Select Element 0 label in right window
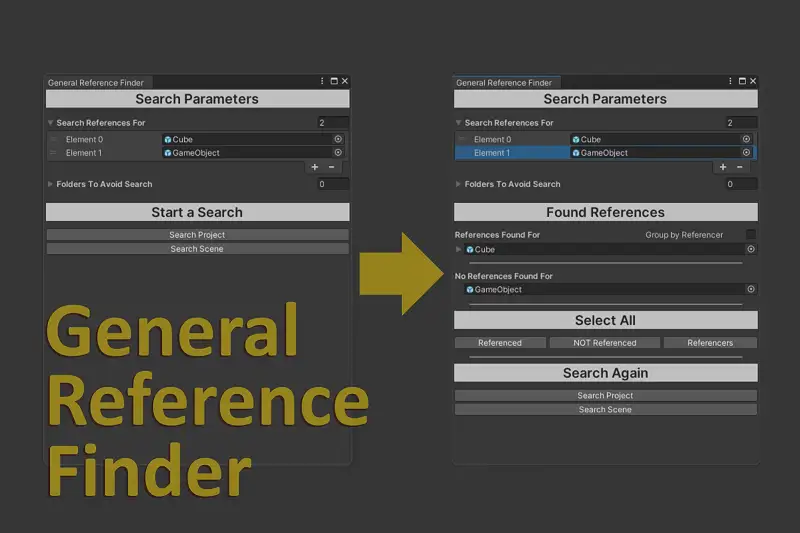This screenshot has height=533, width=800. [492, 139]
